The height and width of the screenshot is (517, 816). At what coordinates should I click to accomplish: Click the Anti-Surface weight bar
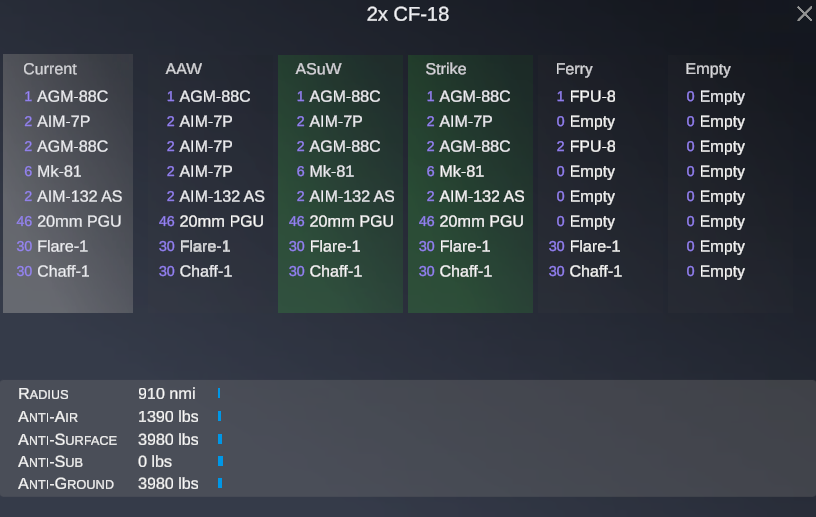220,439
